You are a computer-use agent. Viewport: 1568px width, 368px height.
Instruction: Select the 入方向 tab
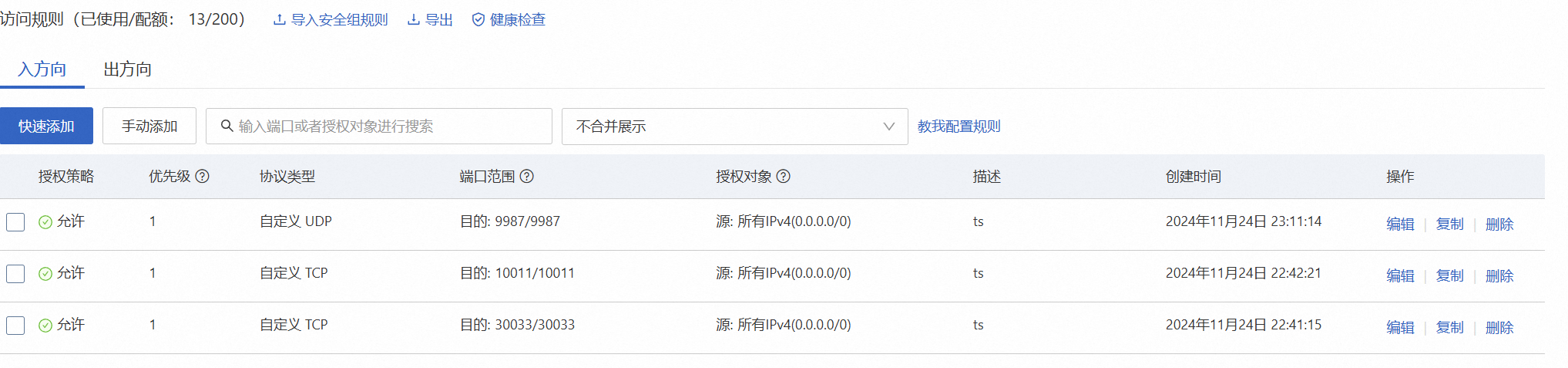tap(42, 69)
